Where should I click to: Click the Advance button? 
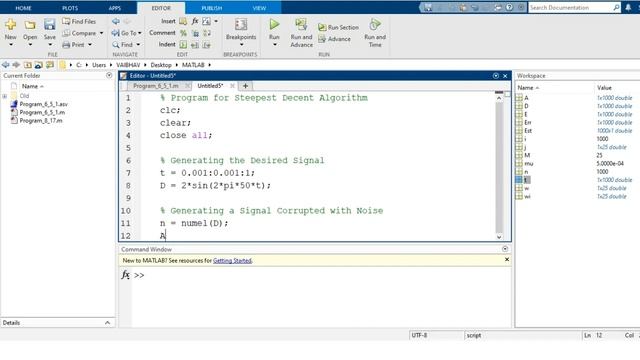tap(334, 39)
